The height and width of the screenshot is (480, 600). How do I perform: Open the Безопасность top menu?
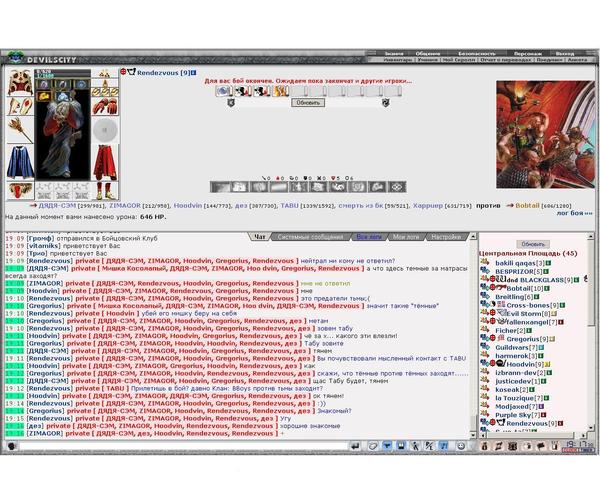477,54
